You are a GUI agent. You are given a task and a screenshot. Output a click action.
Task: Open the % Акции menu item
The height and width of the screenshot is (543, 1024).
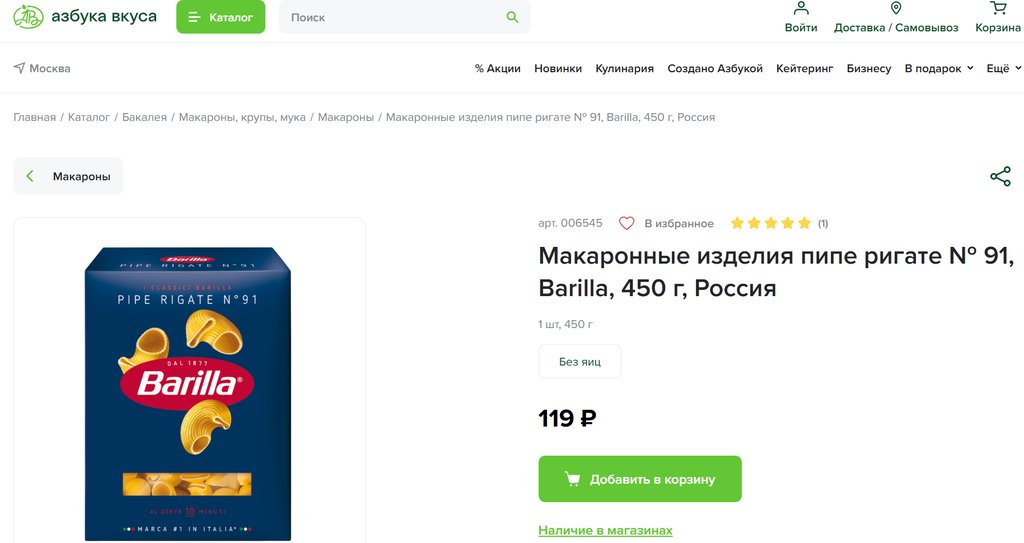click(x=497, y=68)
